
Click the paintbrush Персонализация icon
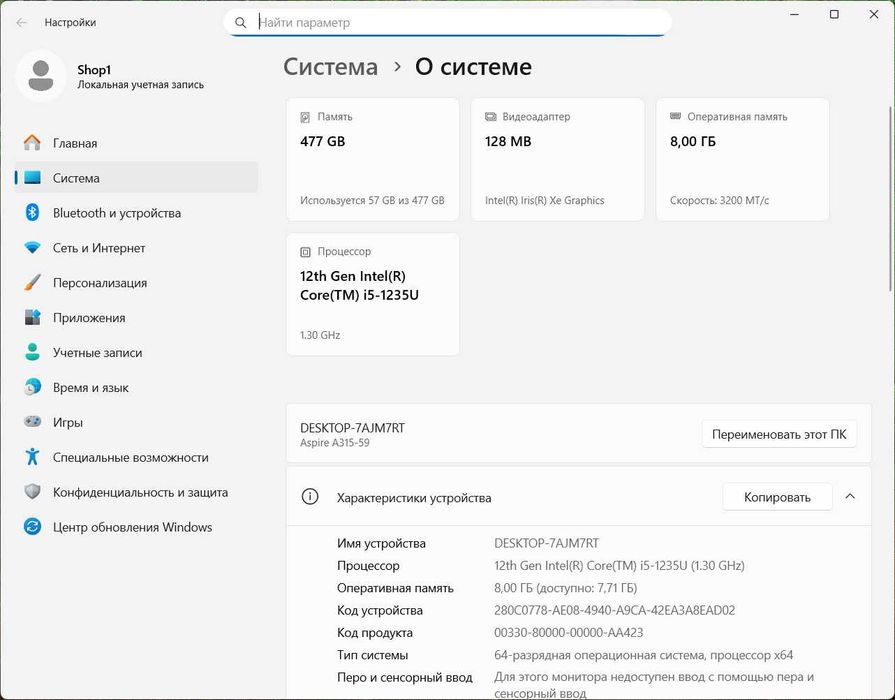(x=33, y=283)
